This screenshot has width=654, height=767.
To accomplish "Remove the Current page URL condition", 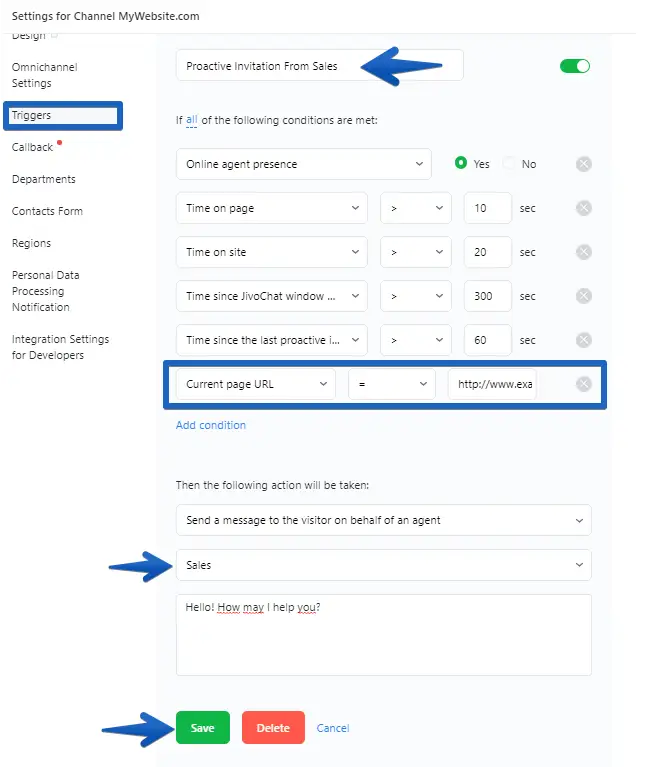I will click(584, 384).
